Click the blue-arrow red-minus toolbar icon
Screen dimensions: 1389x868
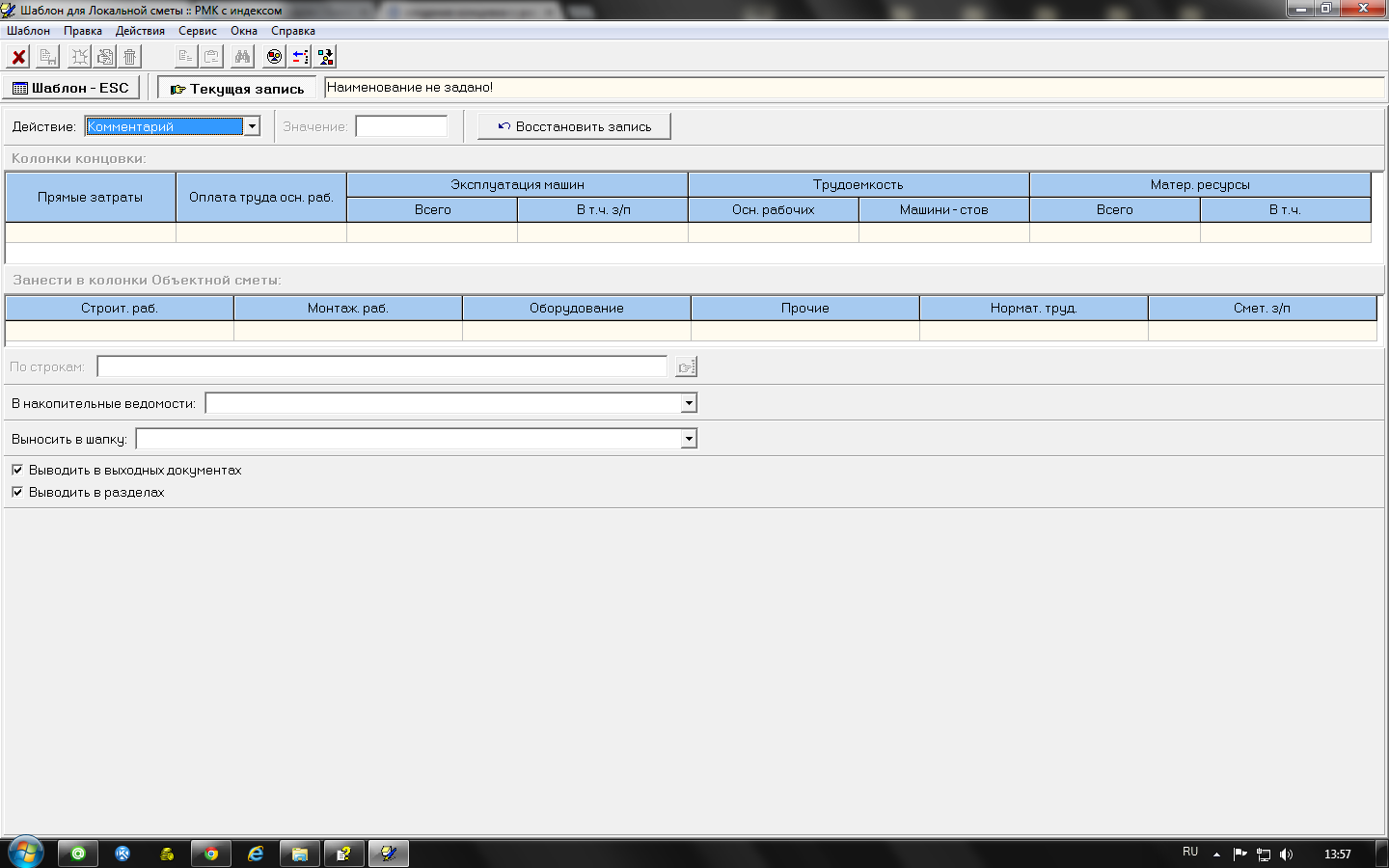(300, 57)
